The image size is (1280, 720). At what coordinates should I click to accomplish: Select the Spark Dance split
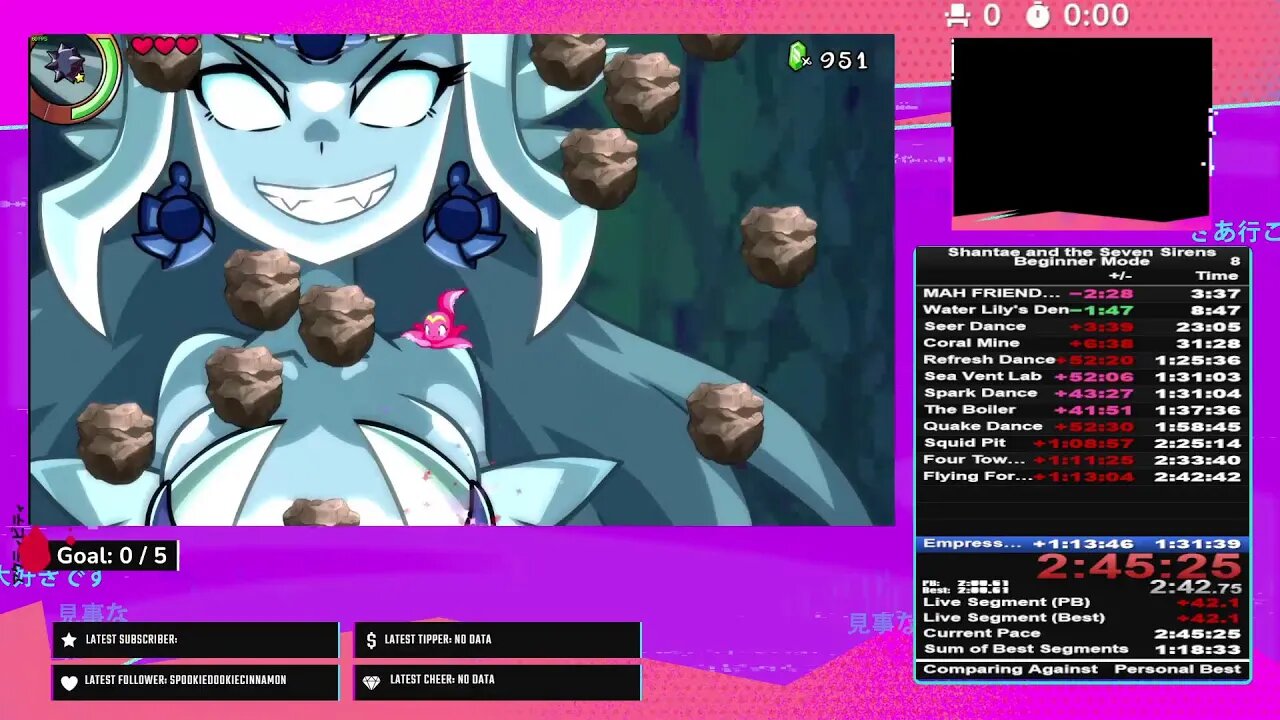(x=1082, y=393)
